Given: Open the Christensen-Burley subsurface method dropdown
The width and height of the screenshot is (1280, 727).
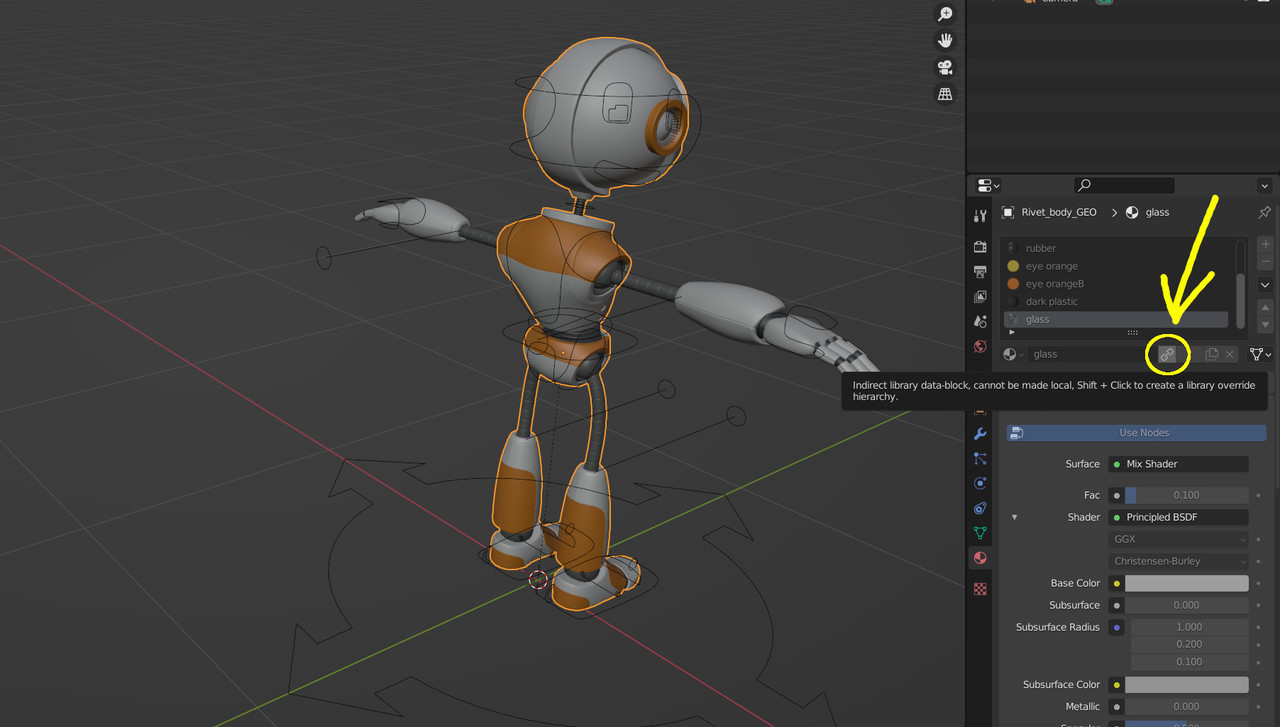Looking at the screenshot, I should click(1180, 561).
